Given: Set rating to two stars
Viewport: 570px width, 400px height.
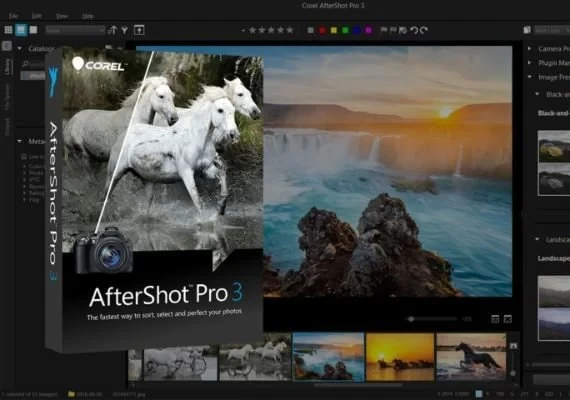Looking at the screenshot, I should (262, 30).
